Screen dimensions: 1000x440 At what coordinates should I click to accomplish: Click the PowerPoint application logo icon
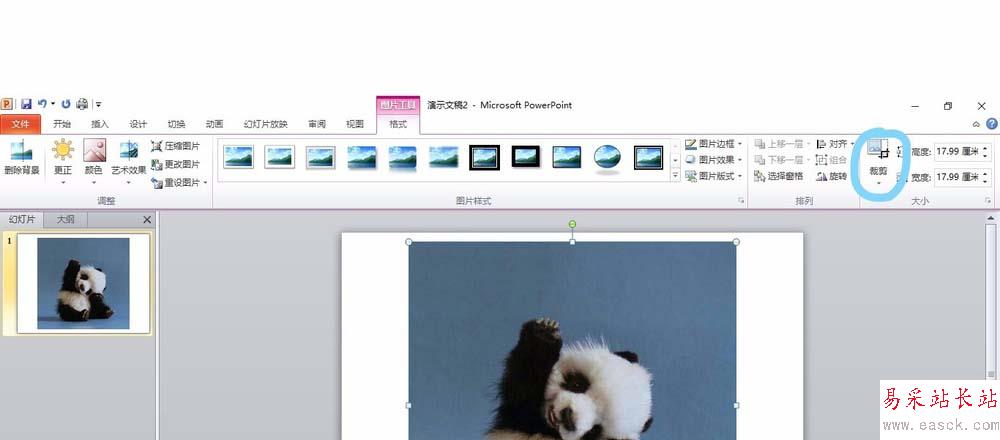click(x=7, y=104)
